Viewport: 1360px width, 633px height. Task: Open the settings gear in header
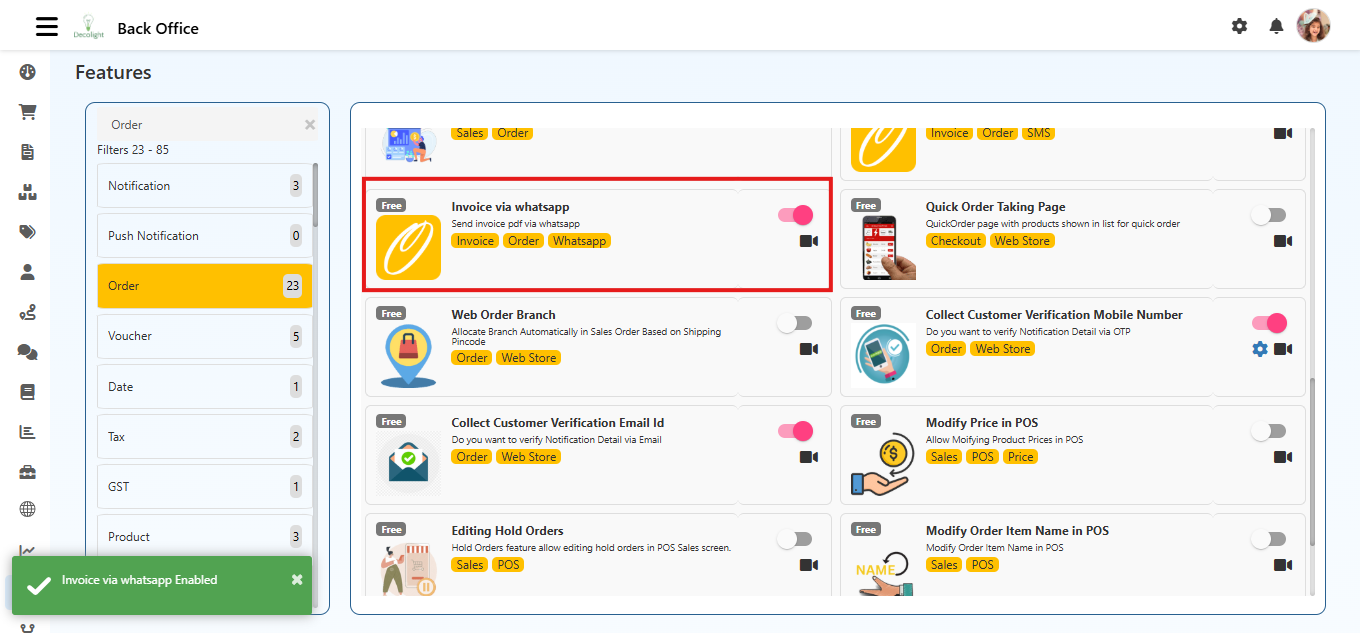coord(1240,26)
